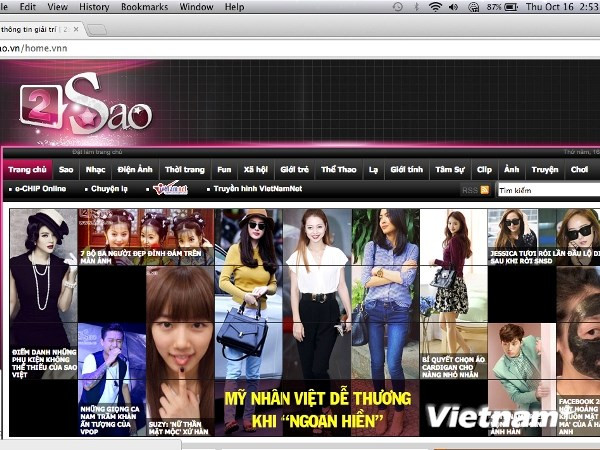The image size is (600, 450).
Task: Close the current browser tab
Action: click(x=76, y=29)
